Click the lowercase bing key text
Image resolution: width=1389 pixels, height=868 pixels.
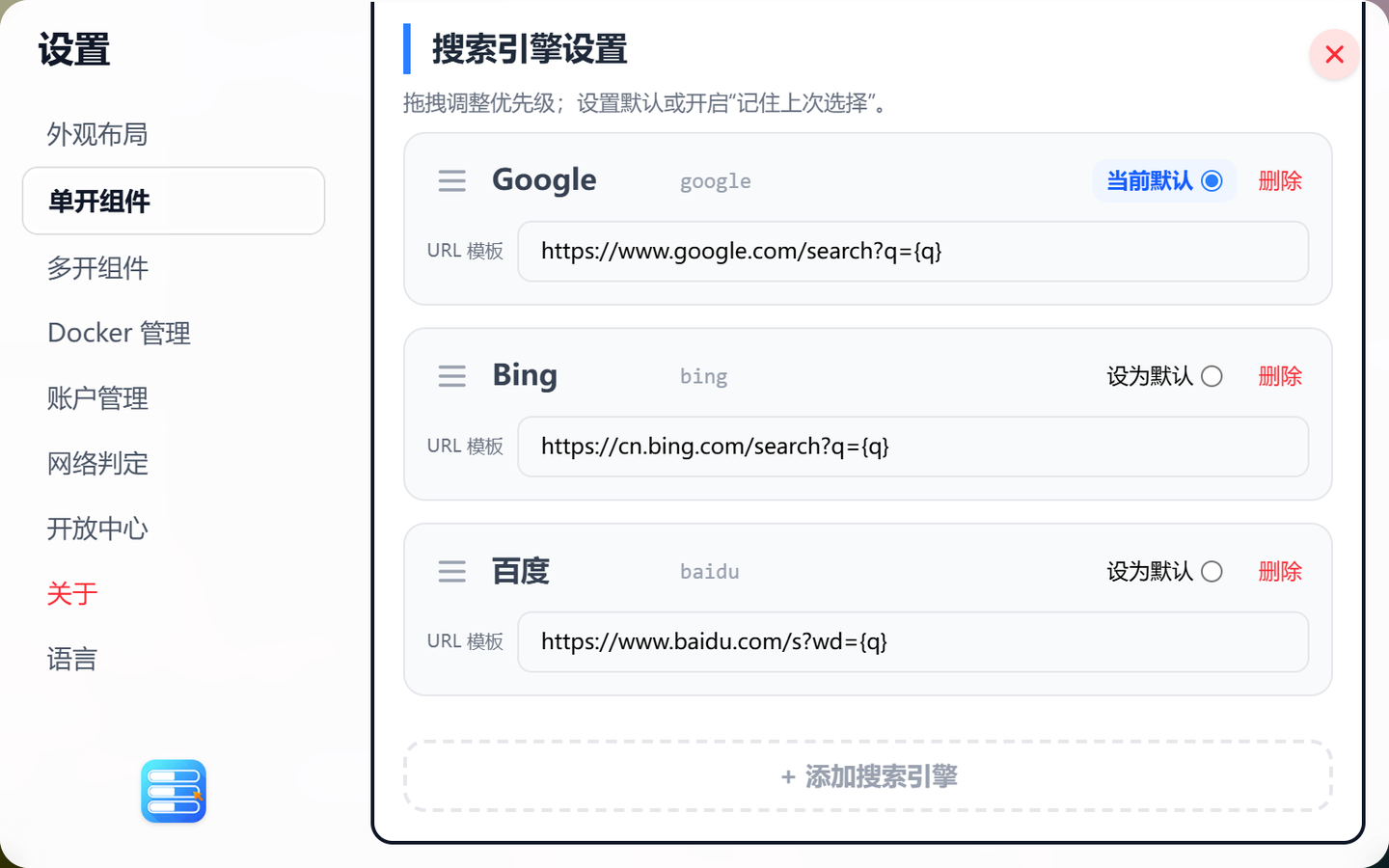click(x=703, y=376)
